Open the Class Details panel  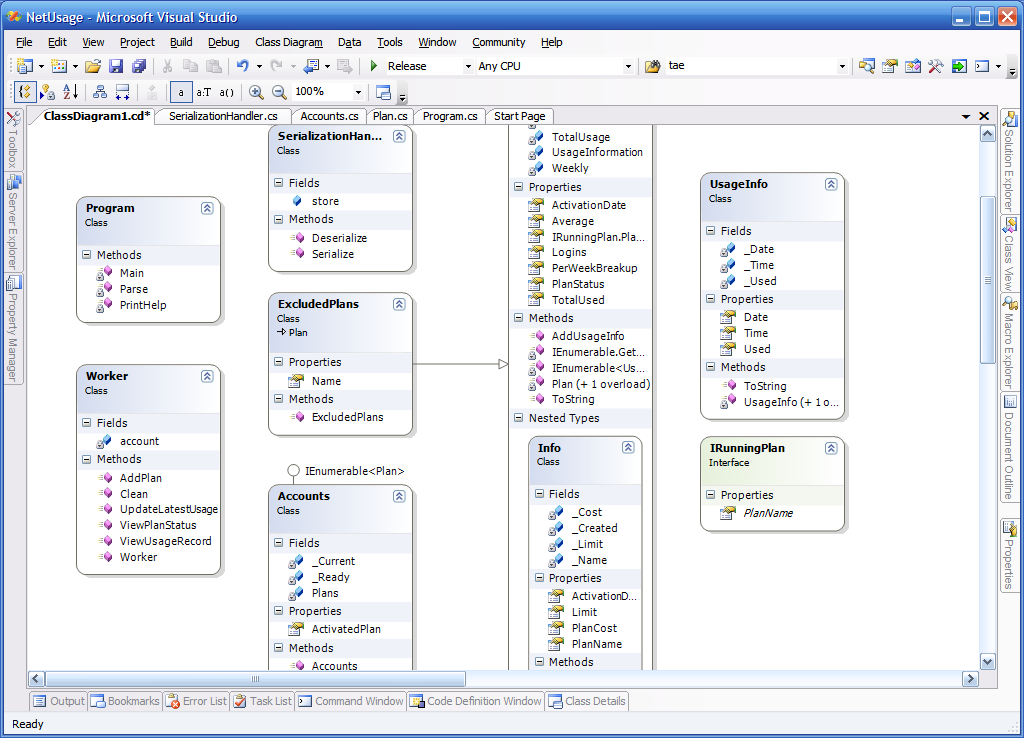click(x=587, y=701)
